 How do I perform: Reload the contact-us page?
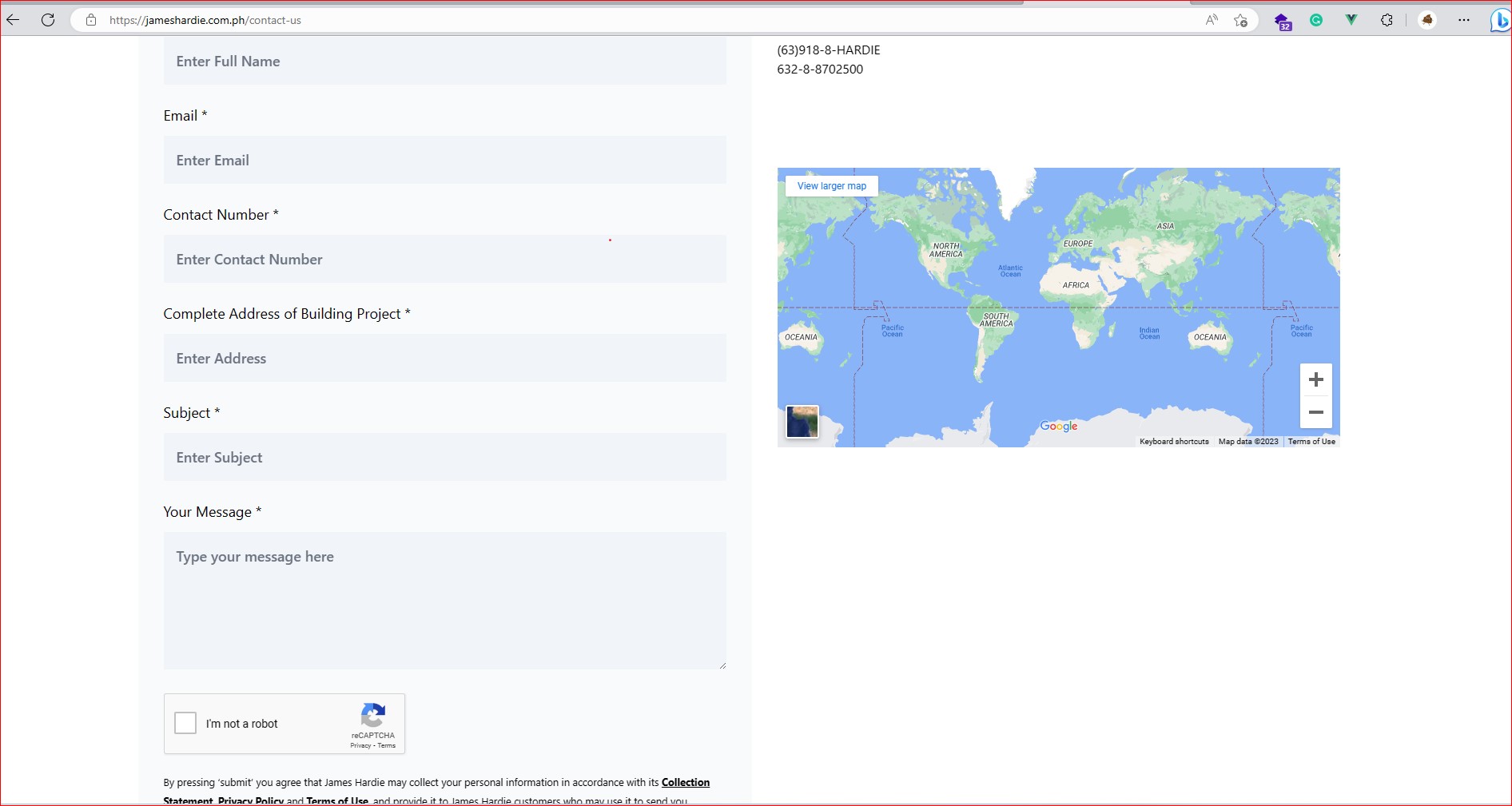coord(48,20)
